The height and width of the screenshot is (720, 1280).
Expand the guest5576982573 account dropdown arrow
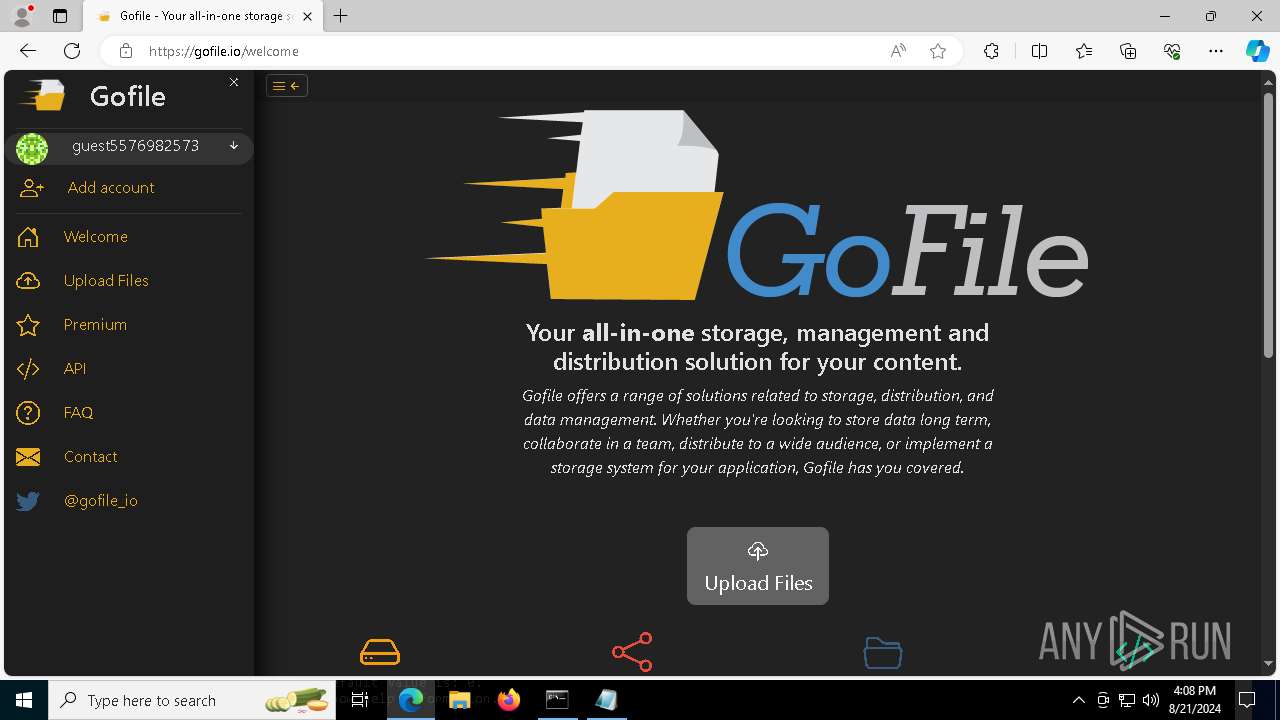234,146
